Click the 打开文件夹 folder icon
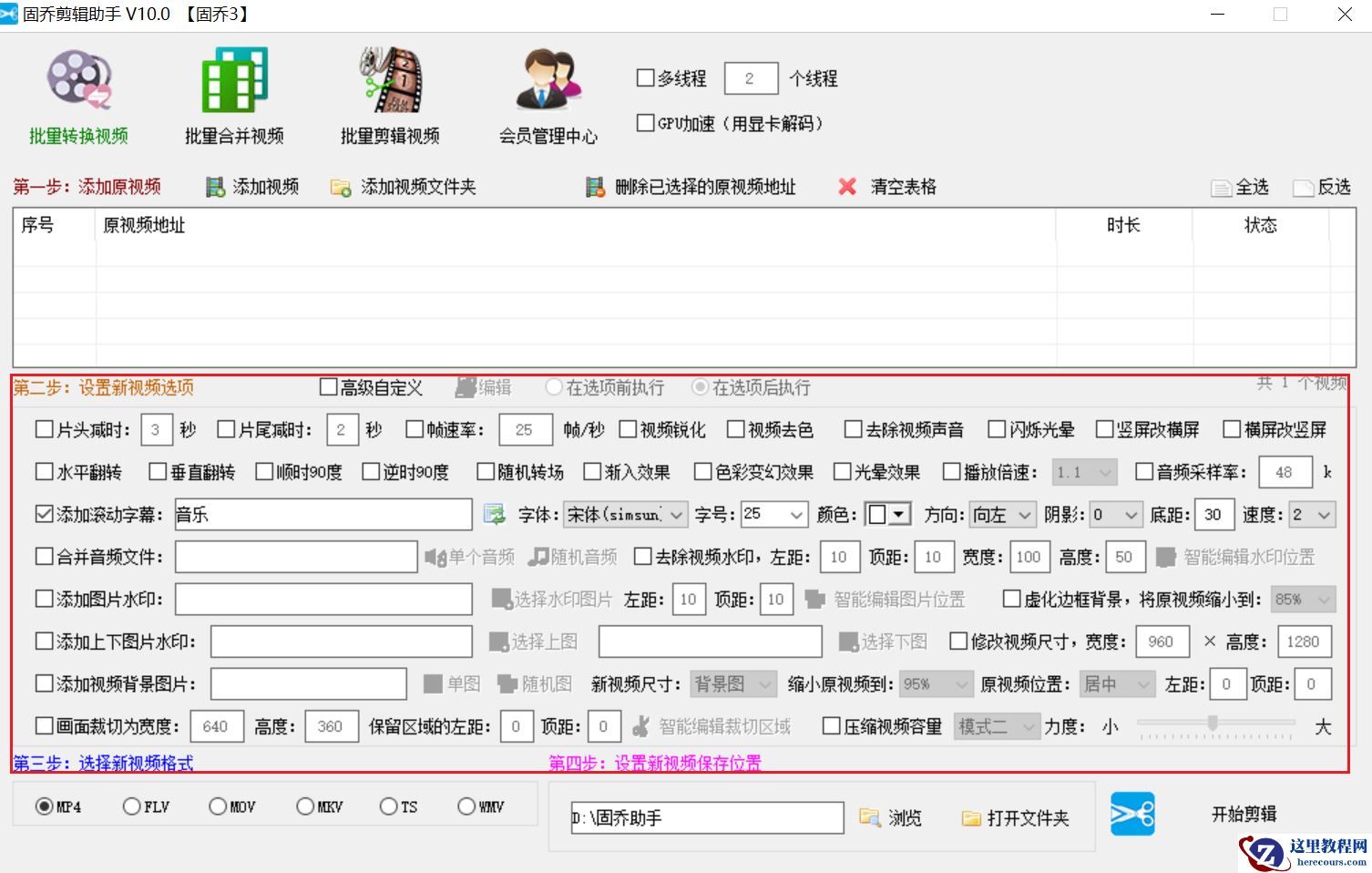The width and height of the screenshot is (1372, 873). click(x=972, y=817)
